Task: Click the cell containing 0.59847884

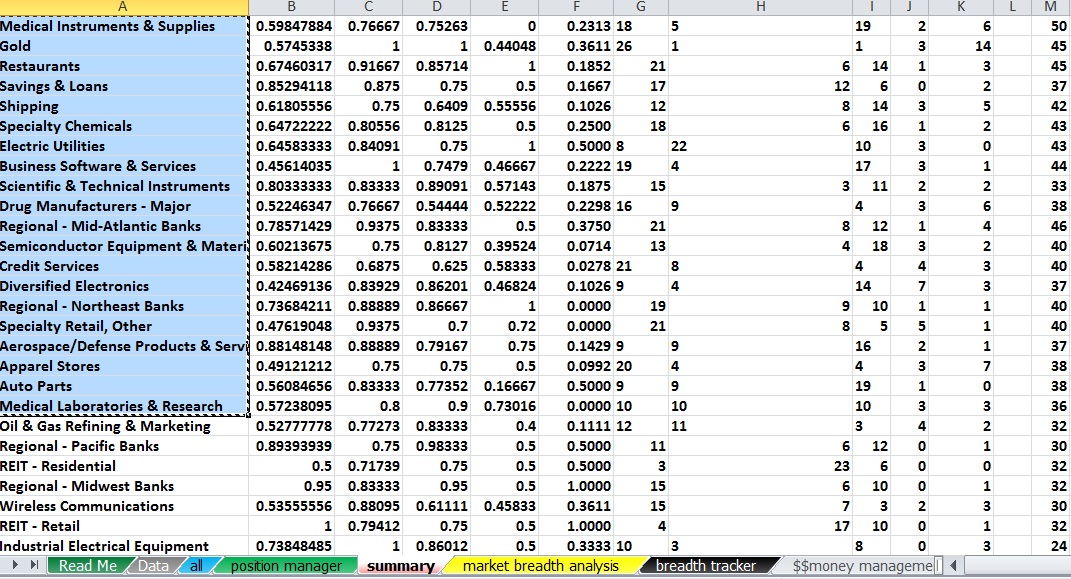Action: (292, 26)
